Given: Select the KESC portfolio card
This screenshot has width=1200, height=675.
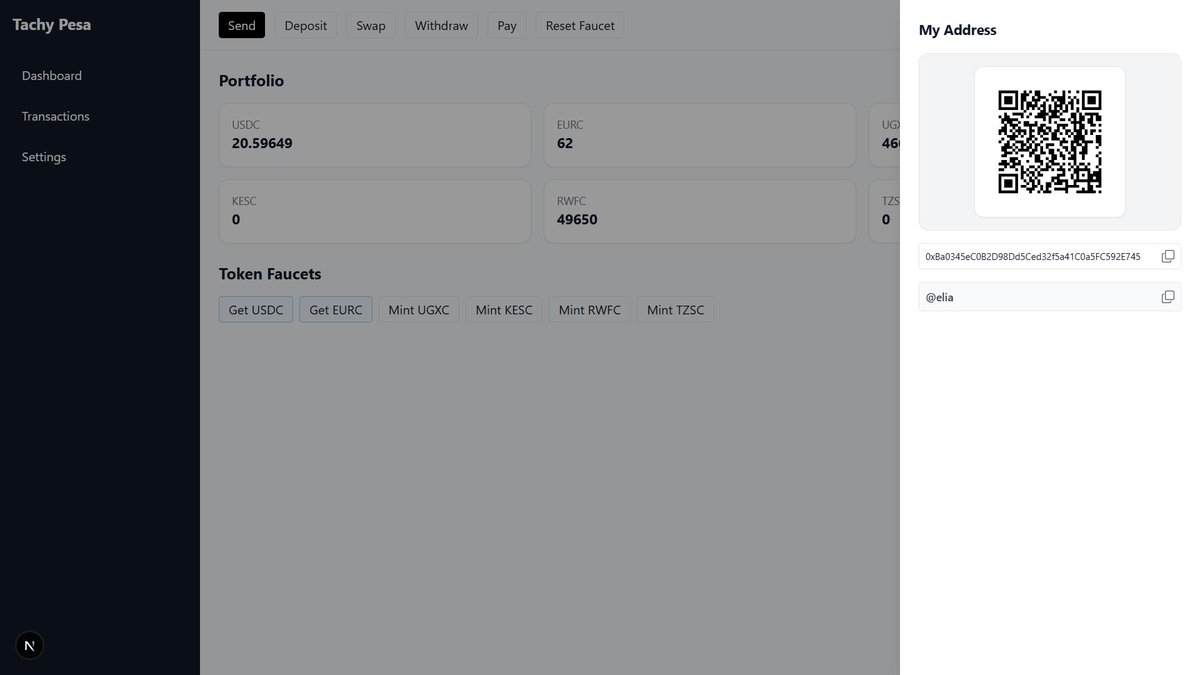Looking at the screenshot, I should 375,211.
